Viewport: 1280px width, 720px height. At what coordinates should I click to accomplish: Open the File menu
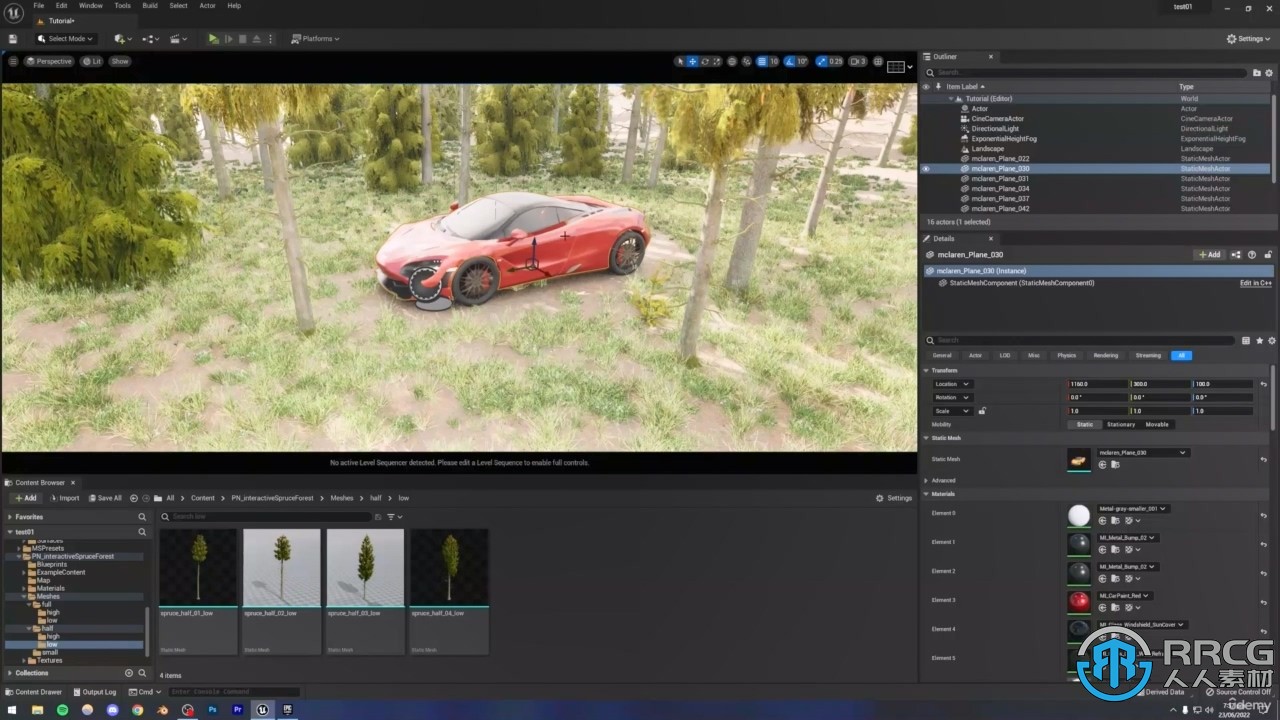[39, 5]
